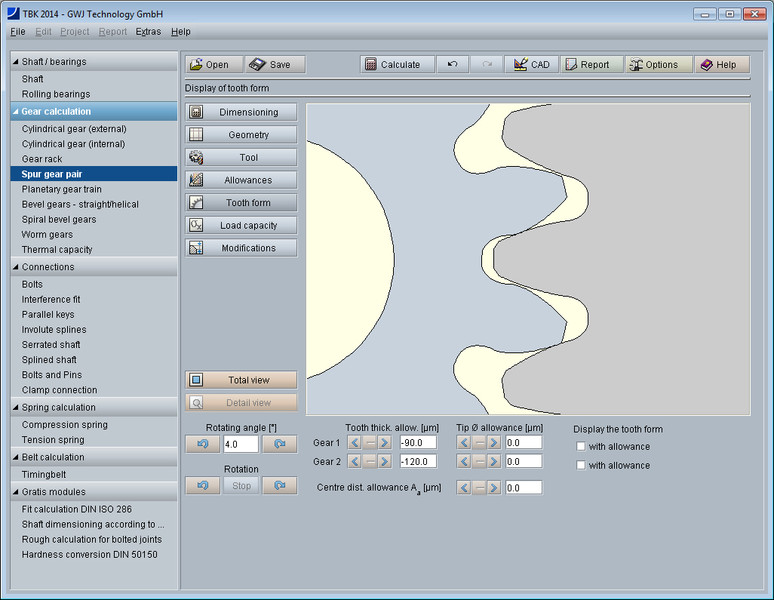Enable first 'with allowance' checkbox

(581, 446)
